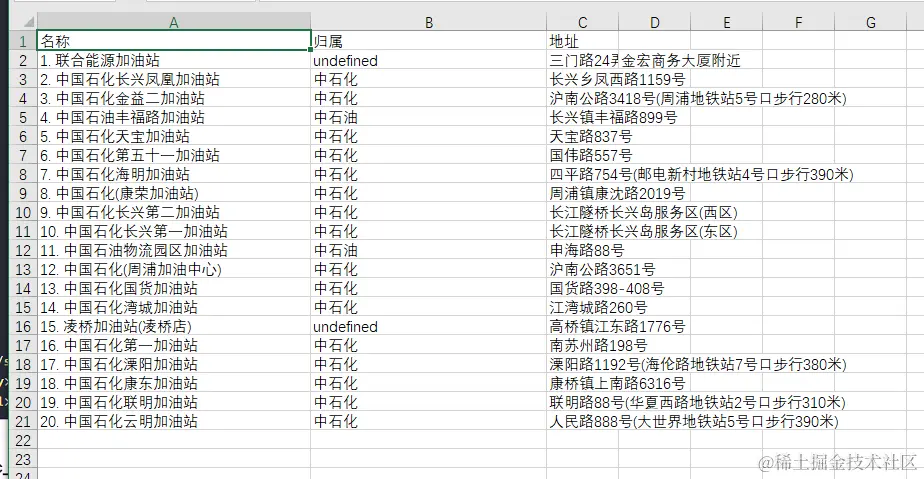The image size is (924, 479).
Task: Select column A header
Action: [174, 22]
